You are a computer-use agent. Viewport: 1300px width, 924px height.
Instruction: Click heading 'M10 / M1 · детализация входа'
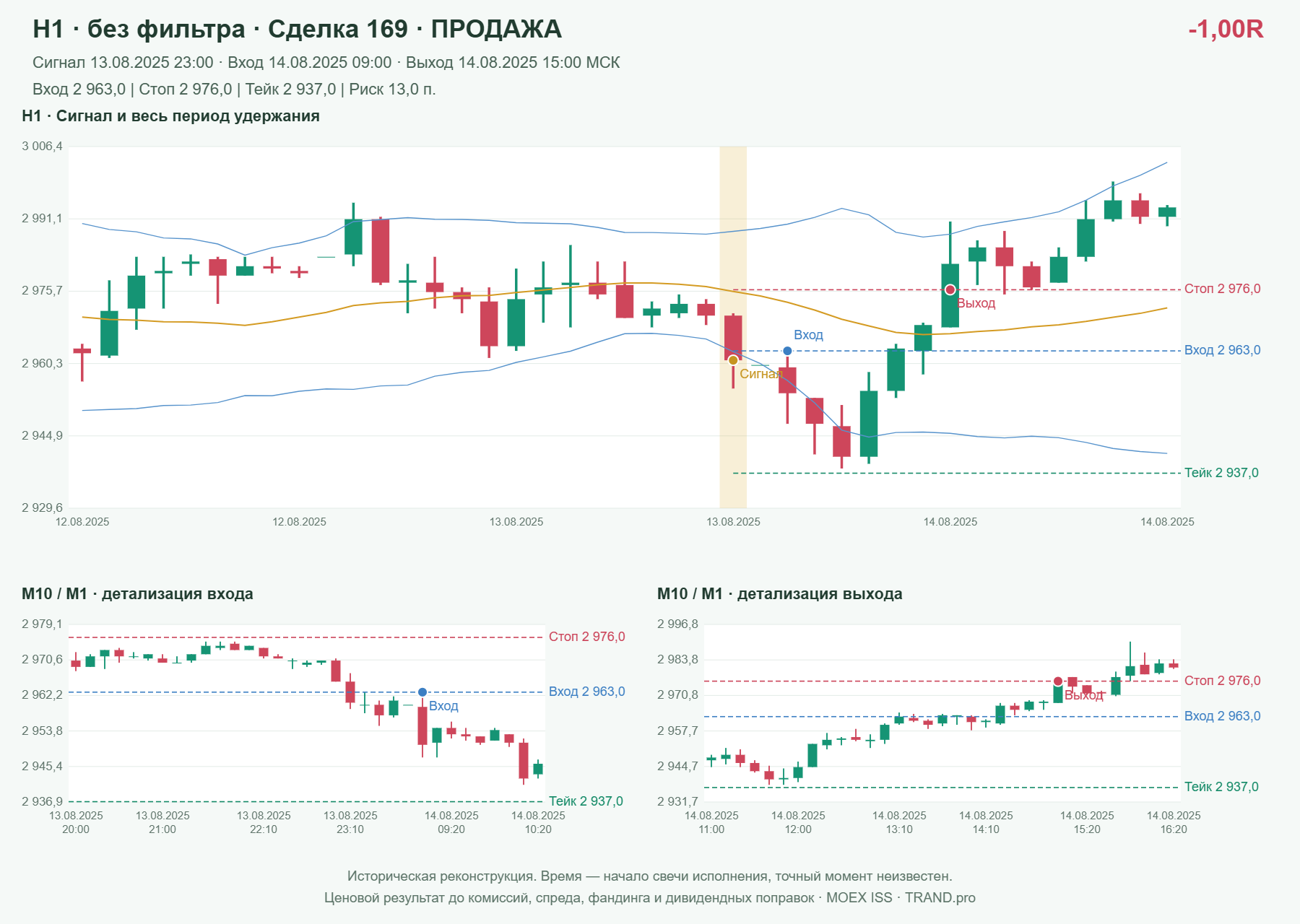click(x=137, y=594)
